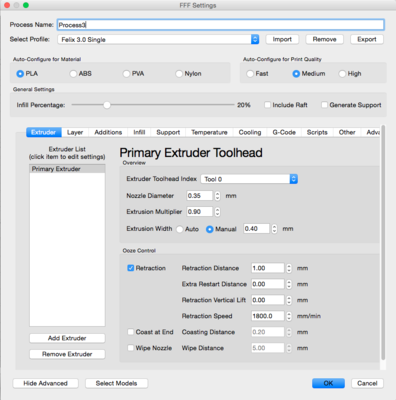Select the ABS material option
Screen dimensions: 396x400
[73, 74]
